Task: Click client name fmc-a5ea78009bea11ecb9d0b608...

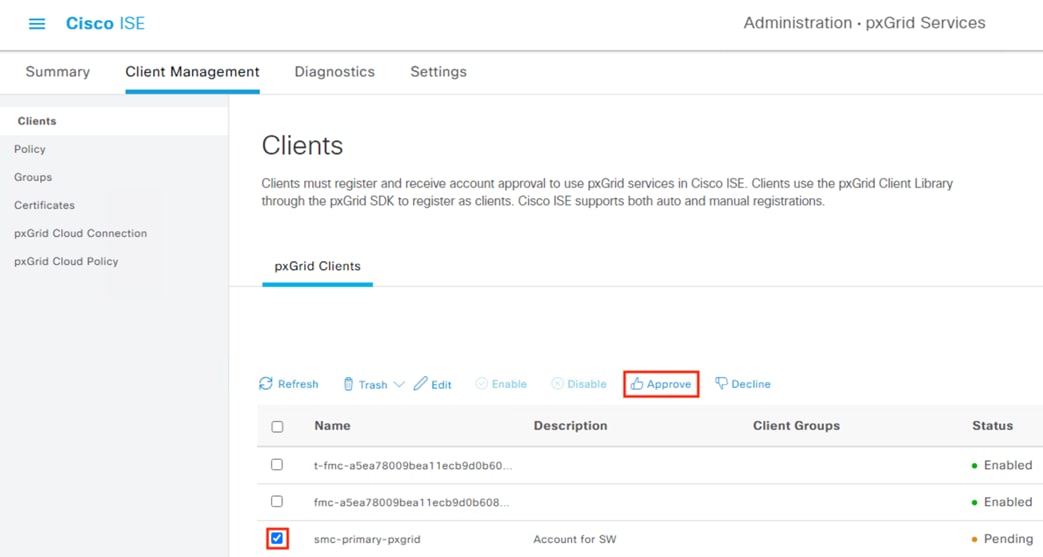Action: click(x=412, y=502)
